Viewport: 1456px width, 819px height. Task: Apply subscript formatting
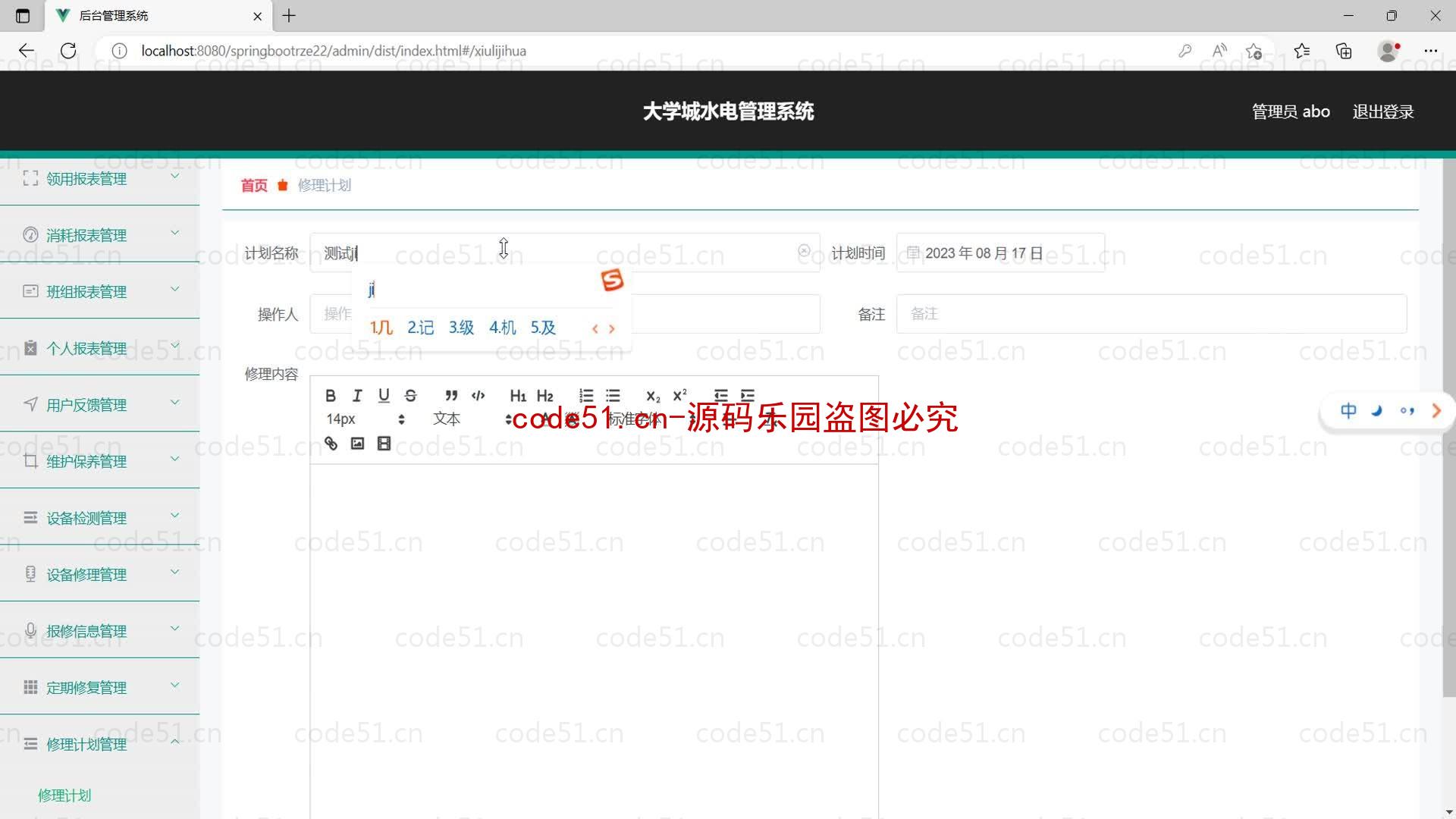click(653, 395)
